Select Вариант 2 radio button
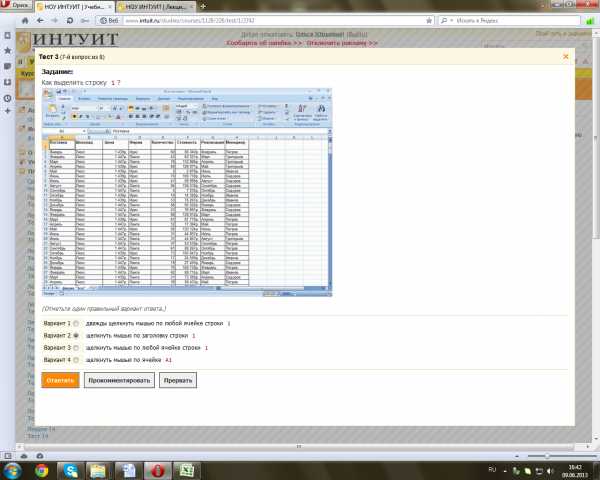The width and height of the screenshot is (600, 480). pos(76,335)
